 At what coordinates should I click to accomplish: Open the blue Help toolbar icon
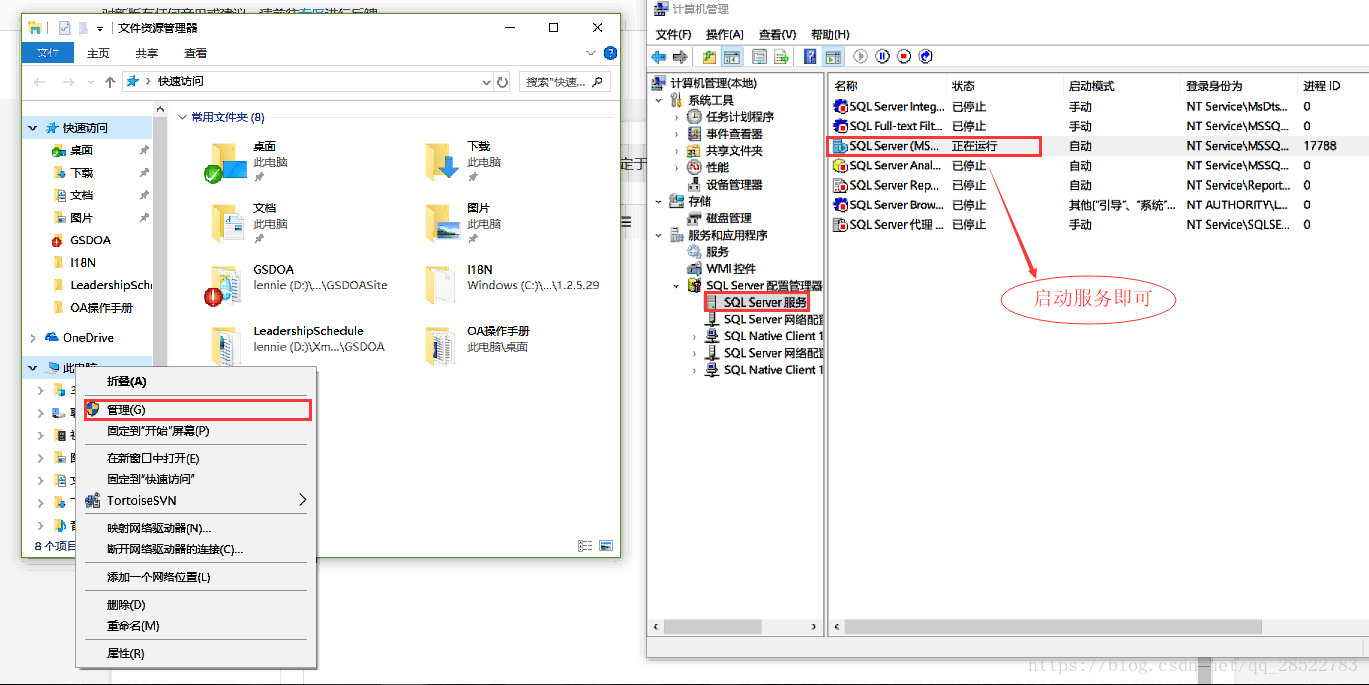810,57
